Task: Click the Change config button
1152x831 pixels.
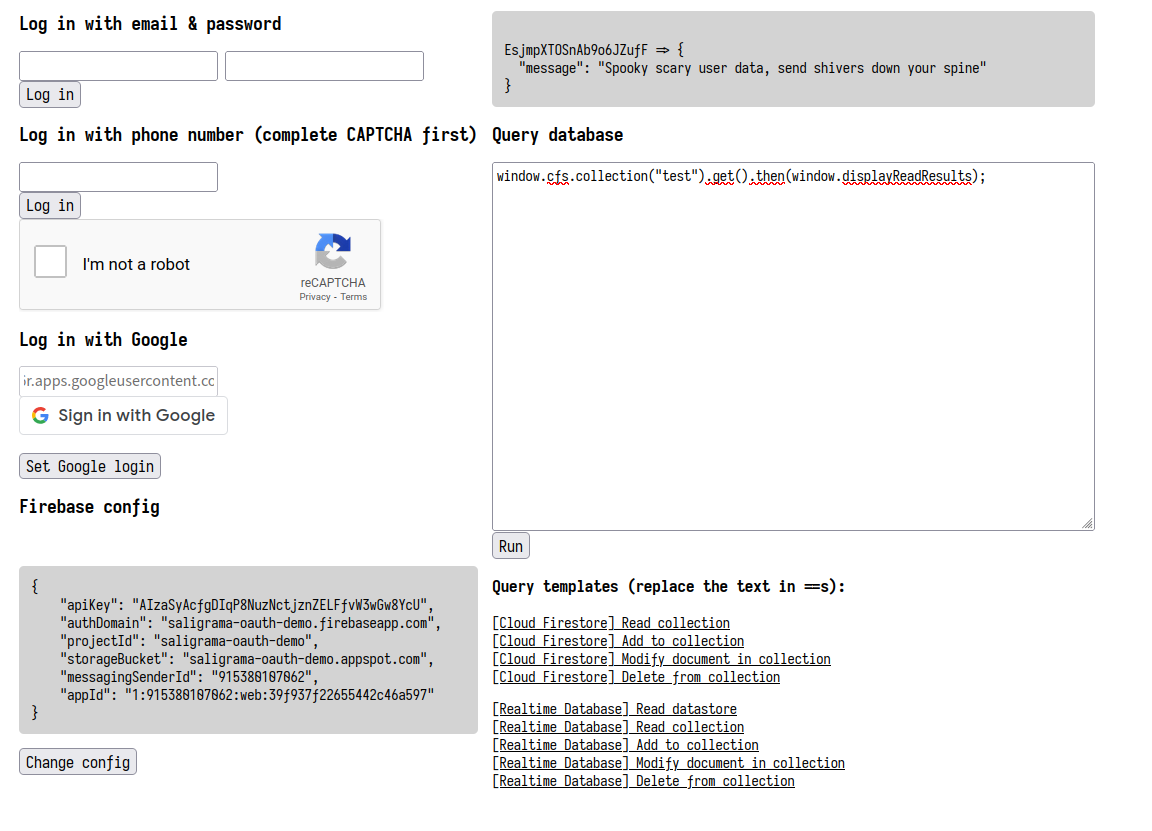Action: 78,763
